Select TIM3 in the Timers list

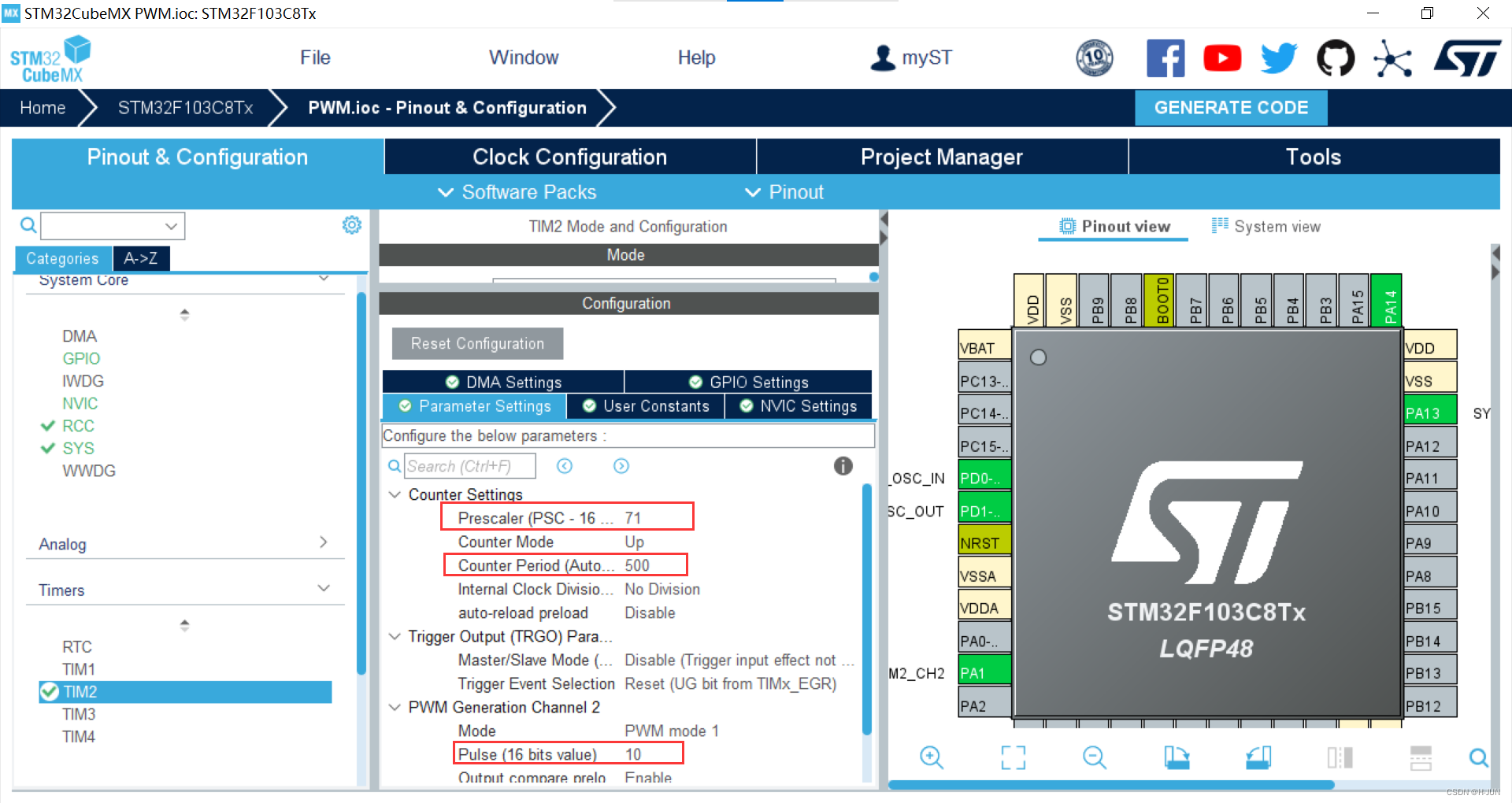coord(79,714)
